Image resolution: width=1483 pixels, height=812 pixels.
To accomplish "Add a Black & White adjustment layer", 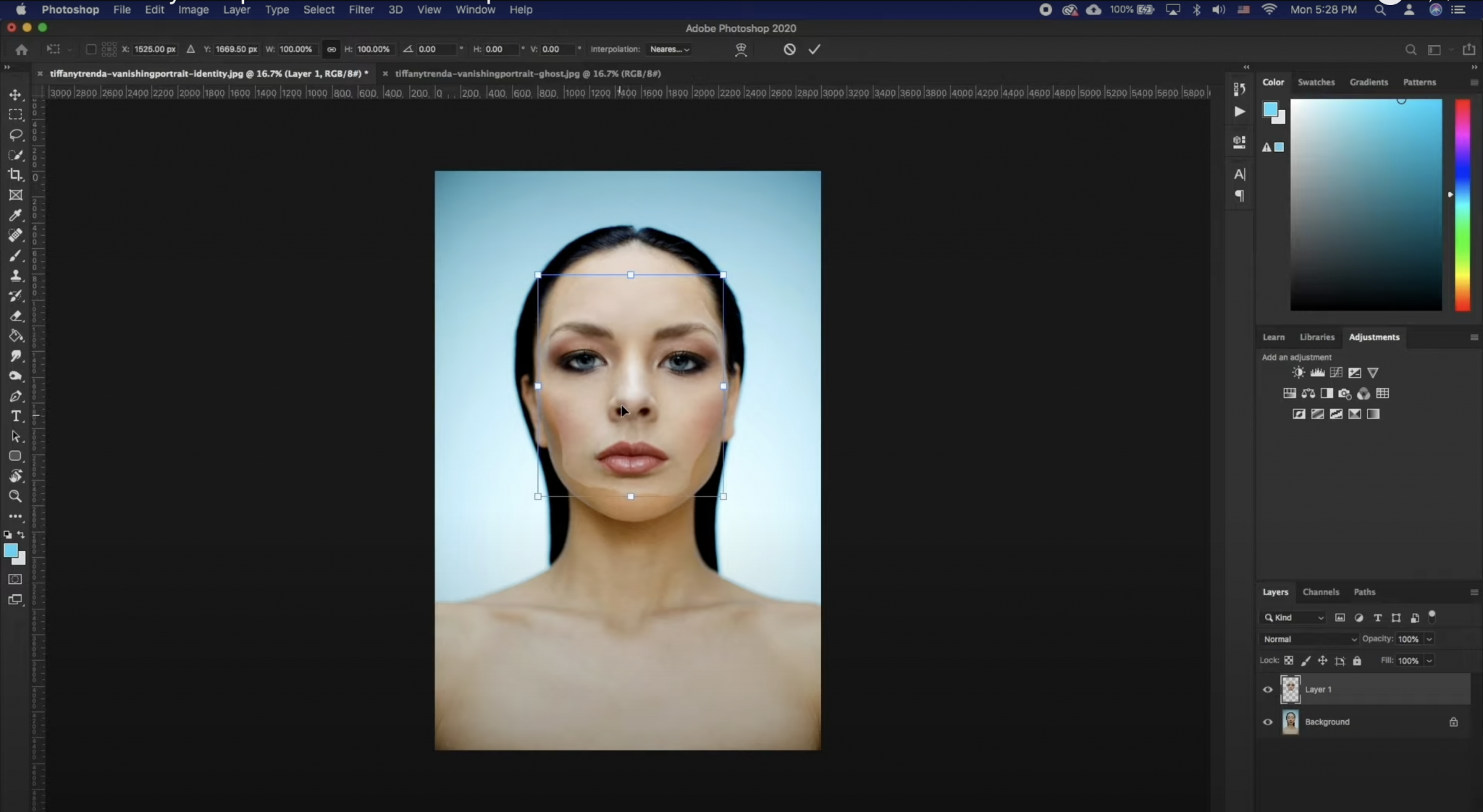I will tap(1327, 394).
